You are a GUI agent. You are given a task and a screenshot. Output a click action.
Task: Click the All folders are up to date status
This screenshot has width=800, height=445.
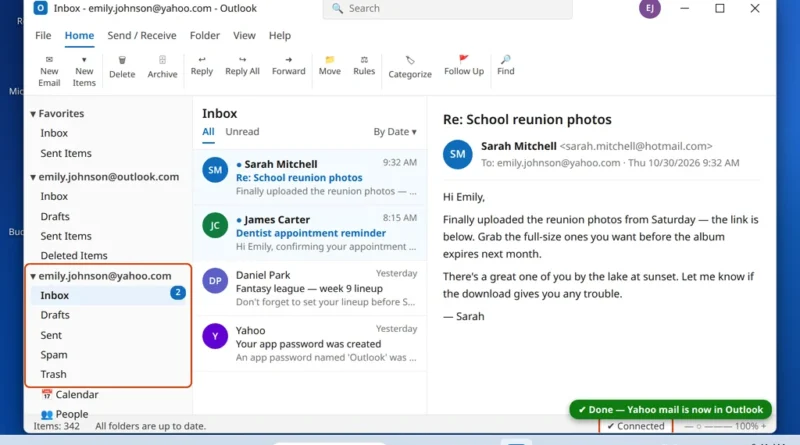(x=151, y=426)
